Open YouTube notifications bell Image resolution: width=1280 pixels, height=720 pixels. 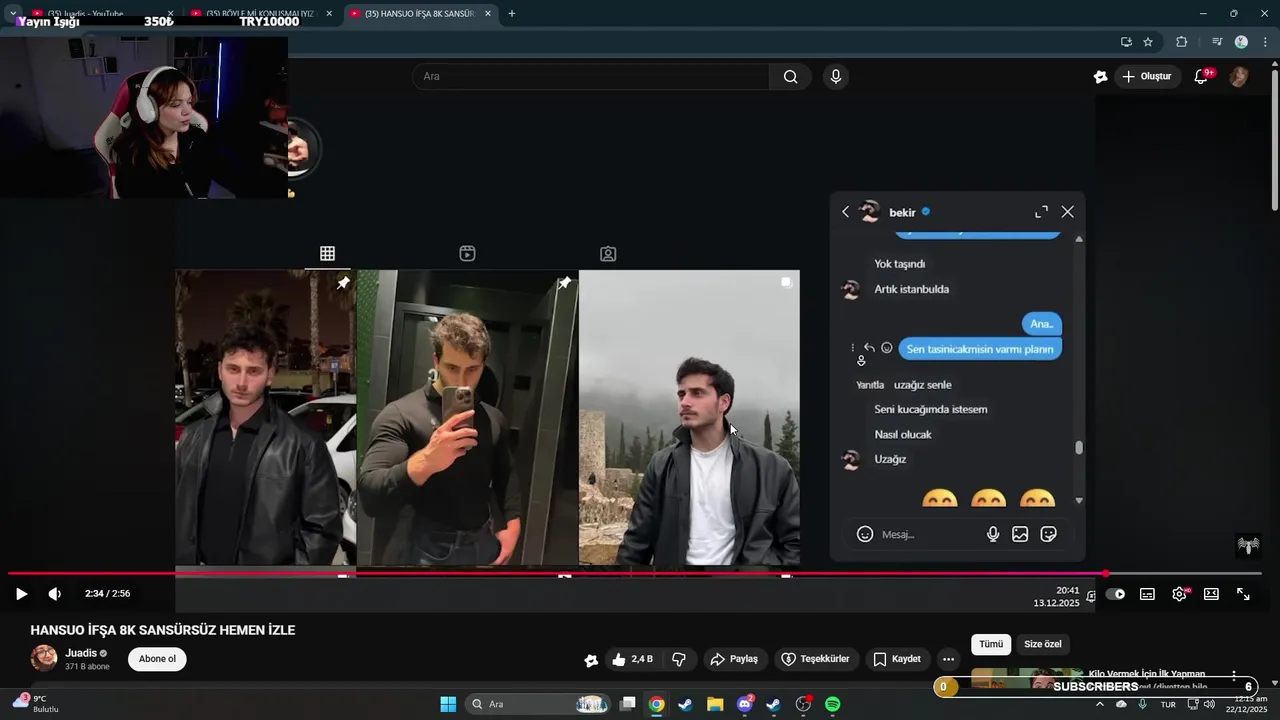[x=1201, y=77]
